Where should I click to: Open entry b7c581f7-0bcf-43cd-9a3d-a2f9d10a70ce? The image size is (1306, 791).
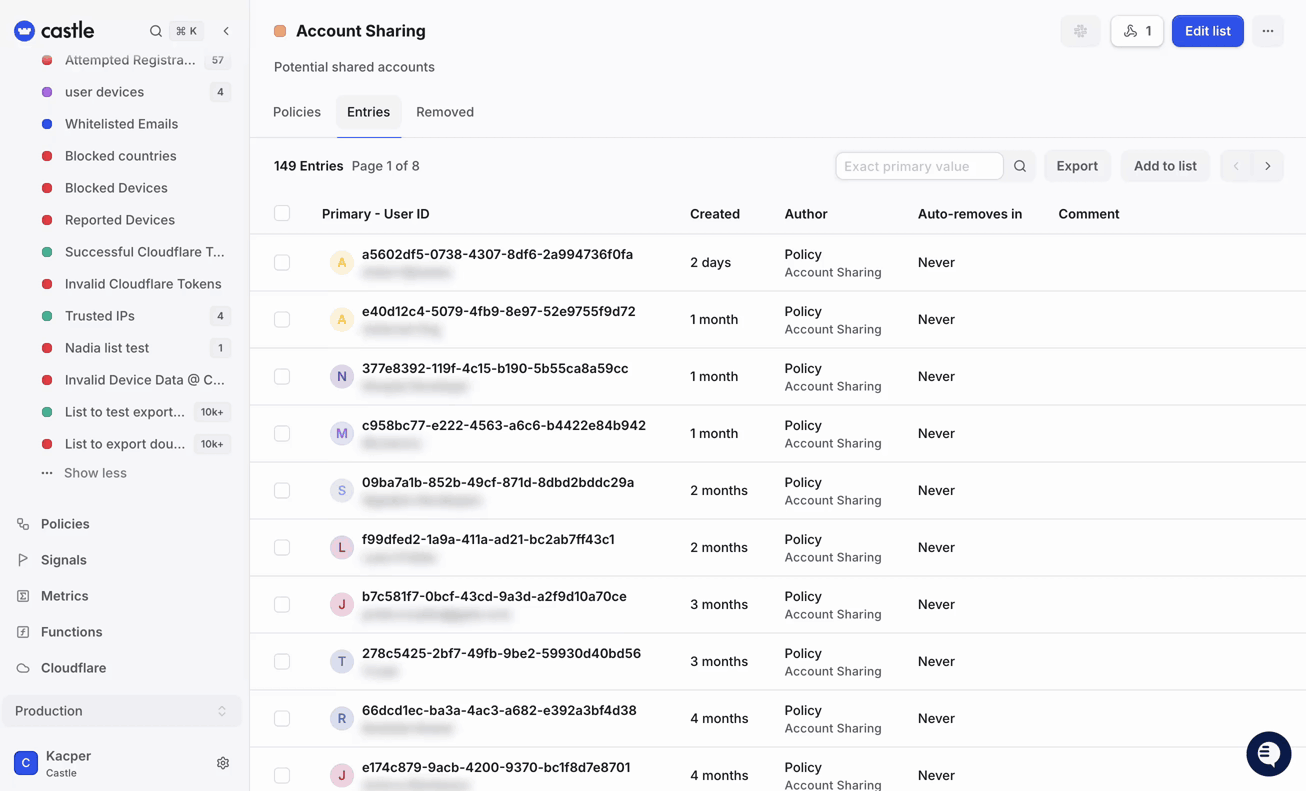[494, 596]
